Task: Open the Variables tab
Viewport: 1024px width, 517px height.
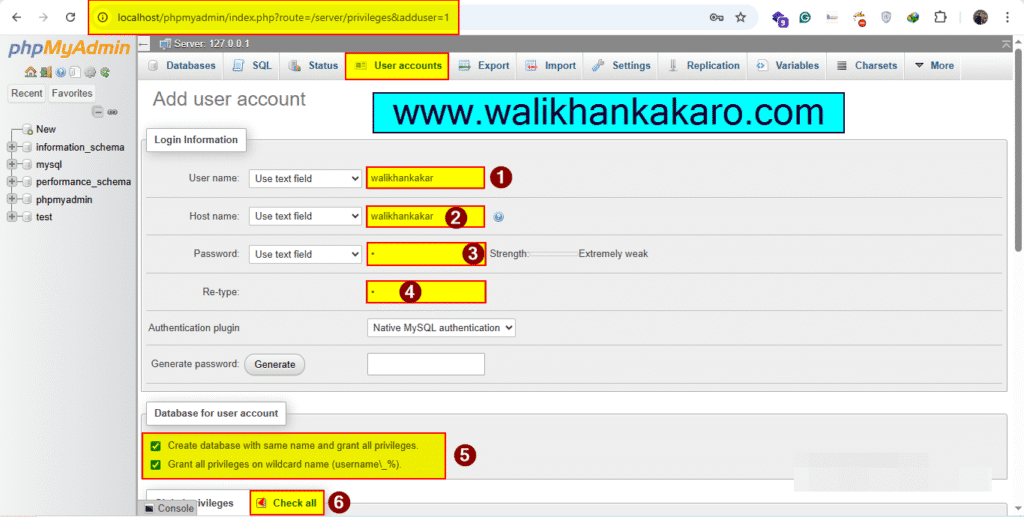Action: (788, 65)
